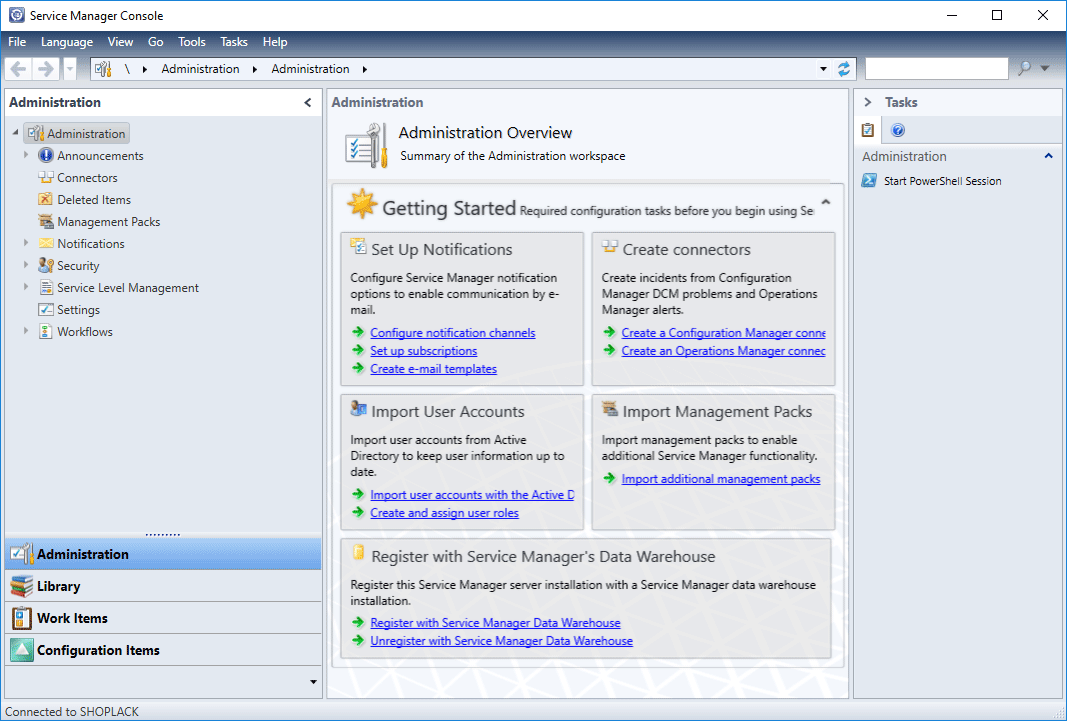Screen dimensions: 1067x721
Task: Click the Notifications envelope icon in tree
Action: click(46, 244)
